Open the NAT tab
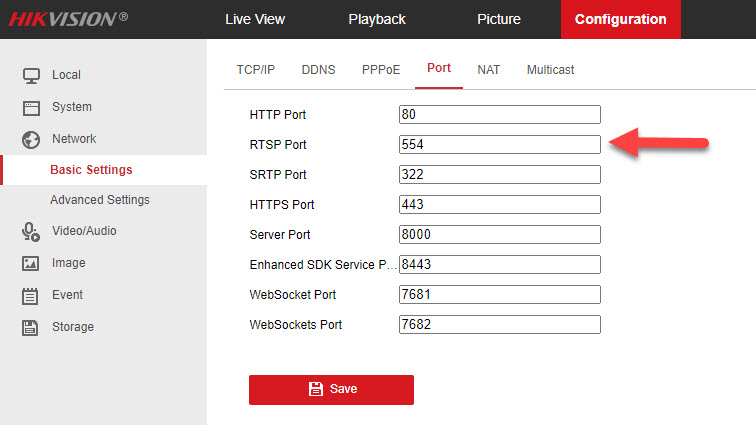 489,70
